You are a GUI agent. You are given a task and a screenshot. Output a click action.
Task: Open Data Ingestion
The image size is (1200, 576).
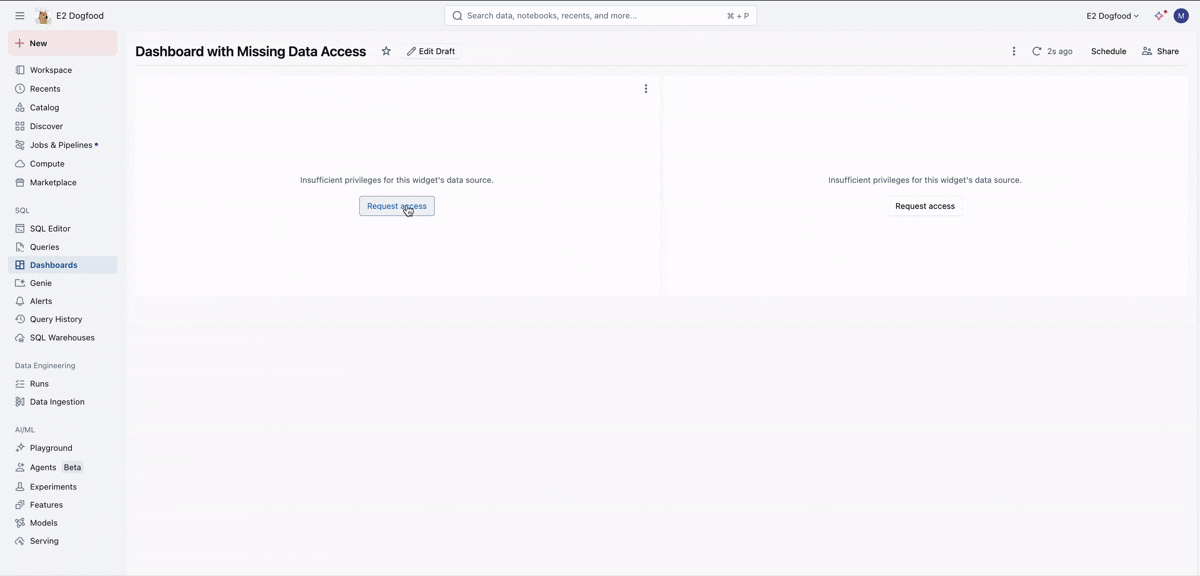pyautogui.click(x=62, y=402)
